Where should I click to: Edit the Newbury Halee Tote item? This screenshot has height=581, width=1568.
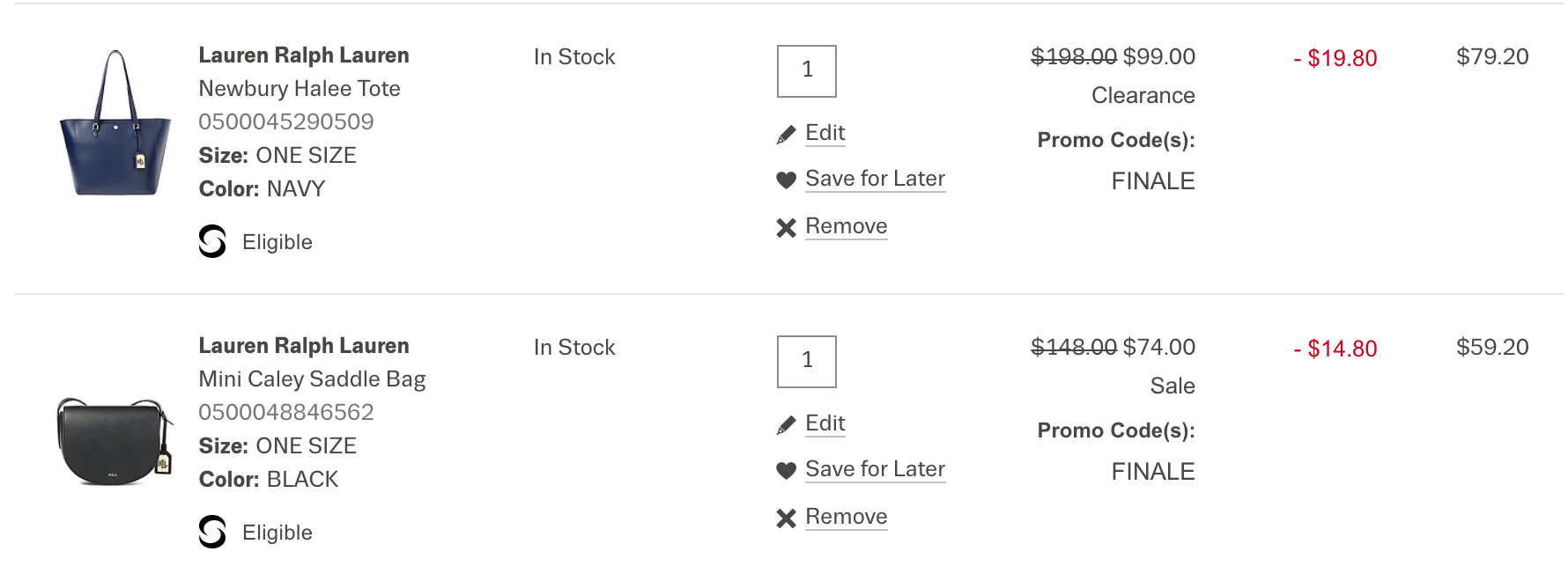click(x=825, y=133)
